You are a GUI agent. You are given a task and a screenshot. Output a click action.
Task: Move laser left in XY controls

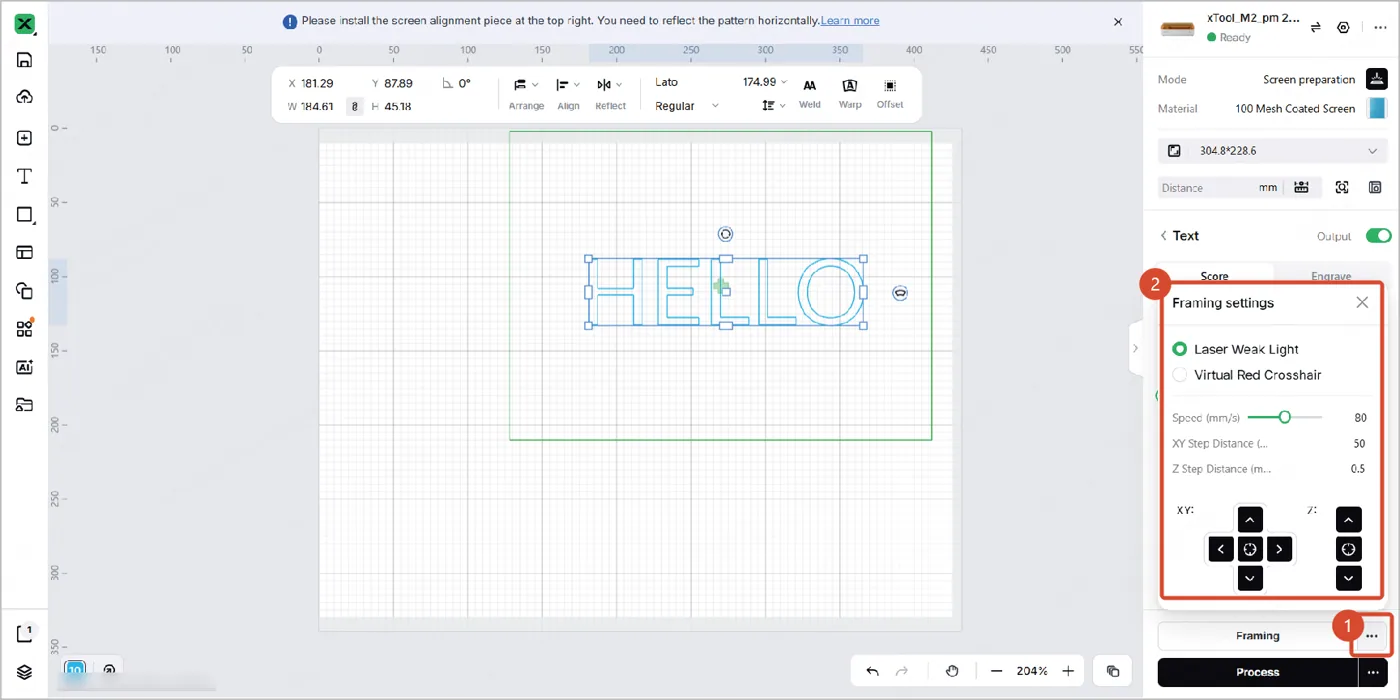(1221, 549)
